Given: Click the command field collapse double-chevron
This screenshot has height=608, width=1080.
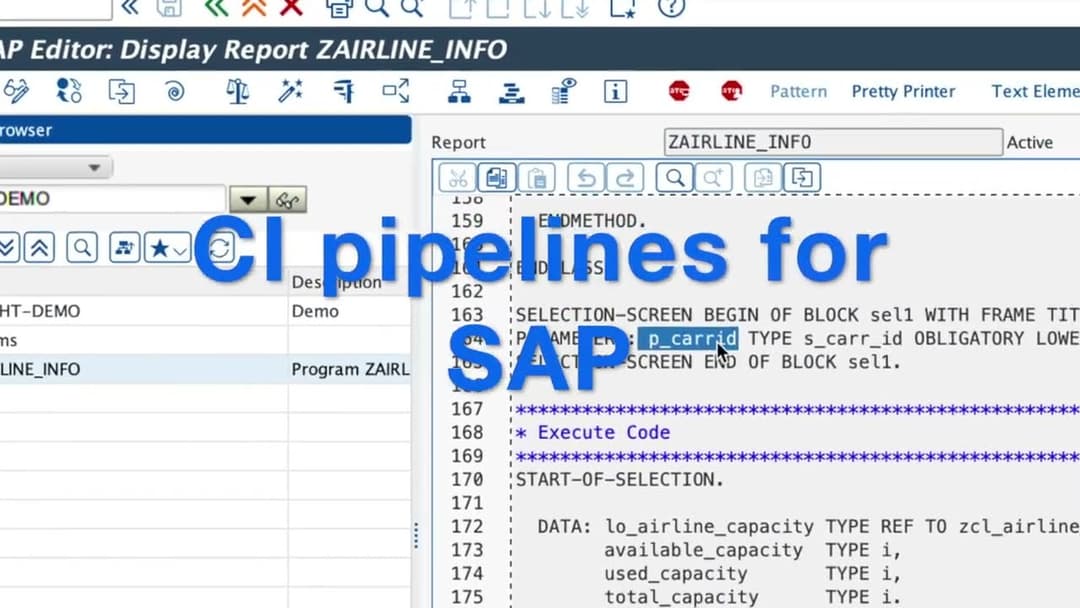Looking at the screenshot, I should click(x=129, y=7).
